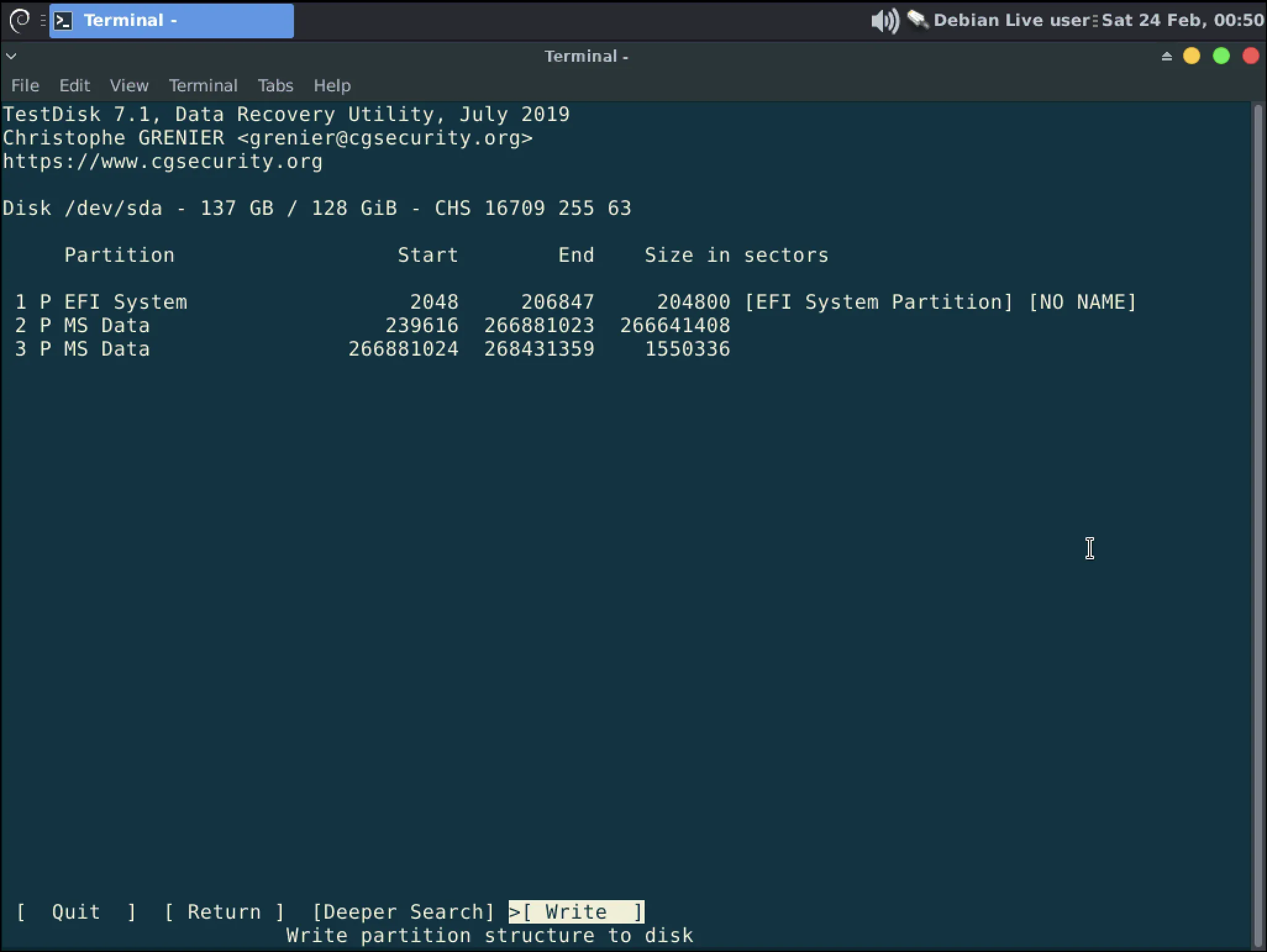Screen dimensions: 1267x952
Task: Select the Quit option in TestDisk
Action: [x=75, y=911]
